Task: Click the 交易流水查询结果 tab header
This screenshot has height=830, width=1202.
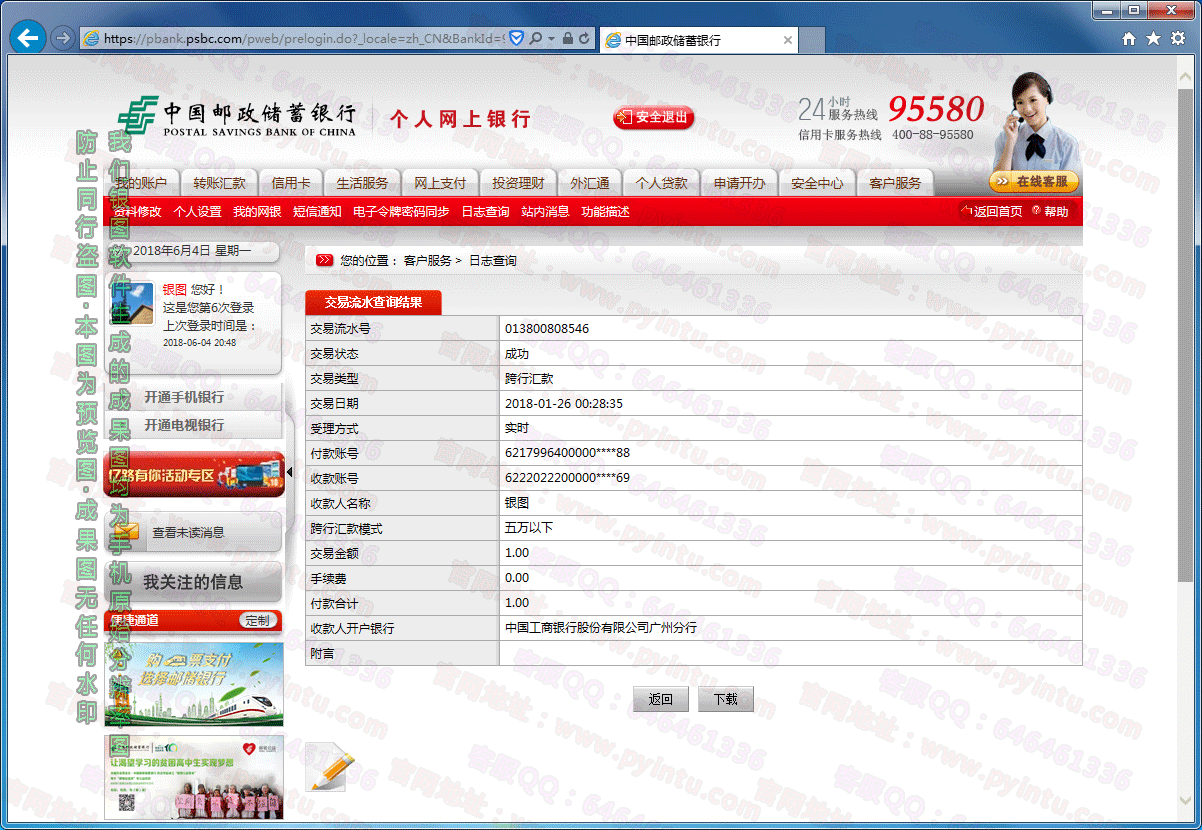Action: coord(373,302)
